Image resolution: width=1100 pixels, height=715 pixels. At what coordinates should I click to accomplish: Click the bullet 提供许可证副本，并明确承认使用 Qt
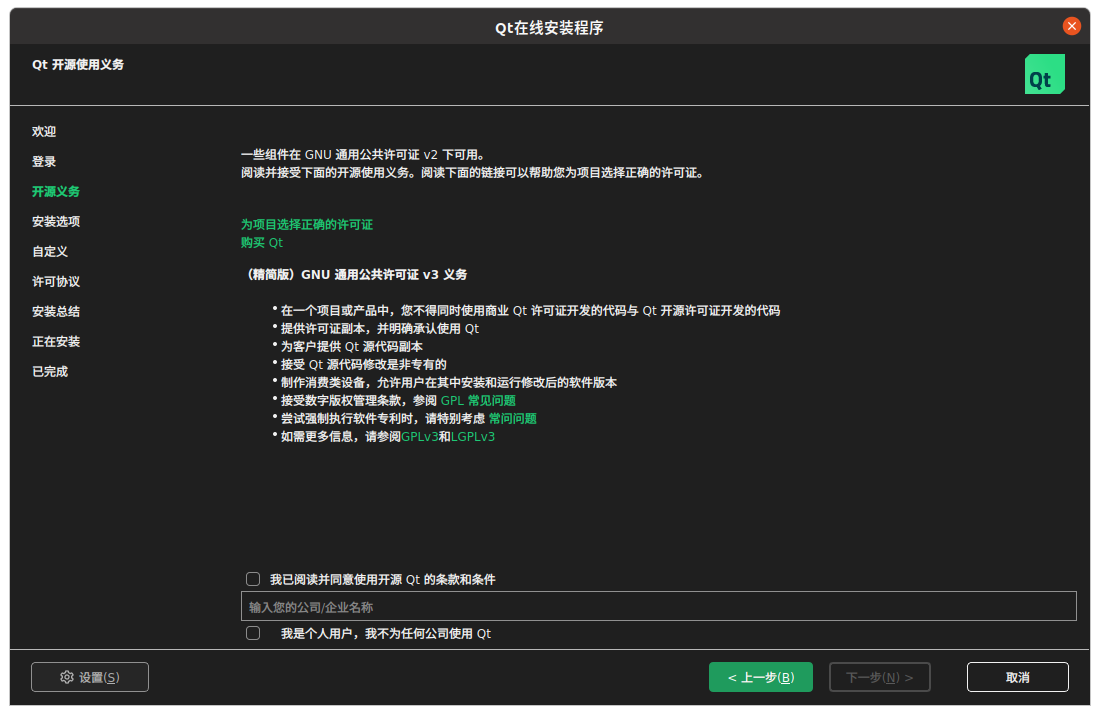pyautogui.click(x=380, y=328)
